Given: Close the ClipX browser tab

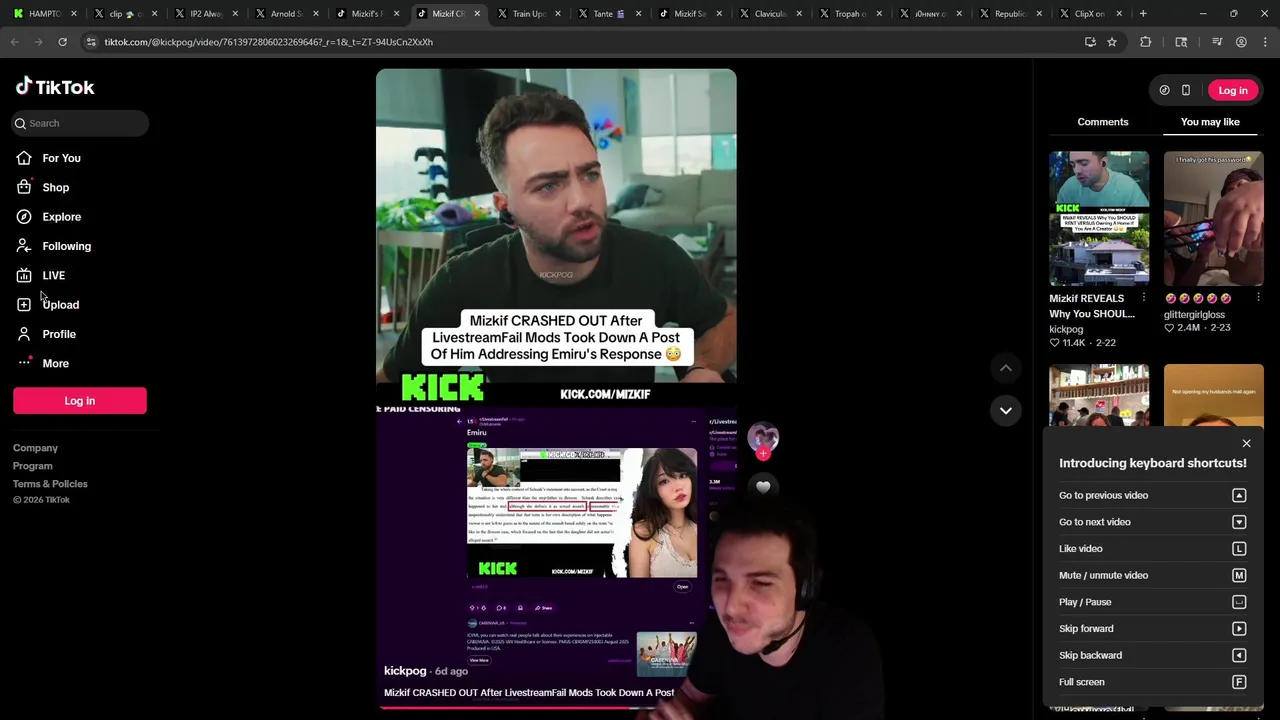Looking at the screenshot, I should 1119,14.
